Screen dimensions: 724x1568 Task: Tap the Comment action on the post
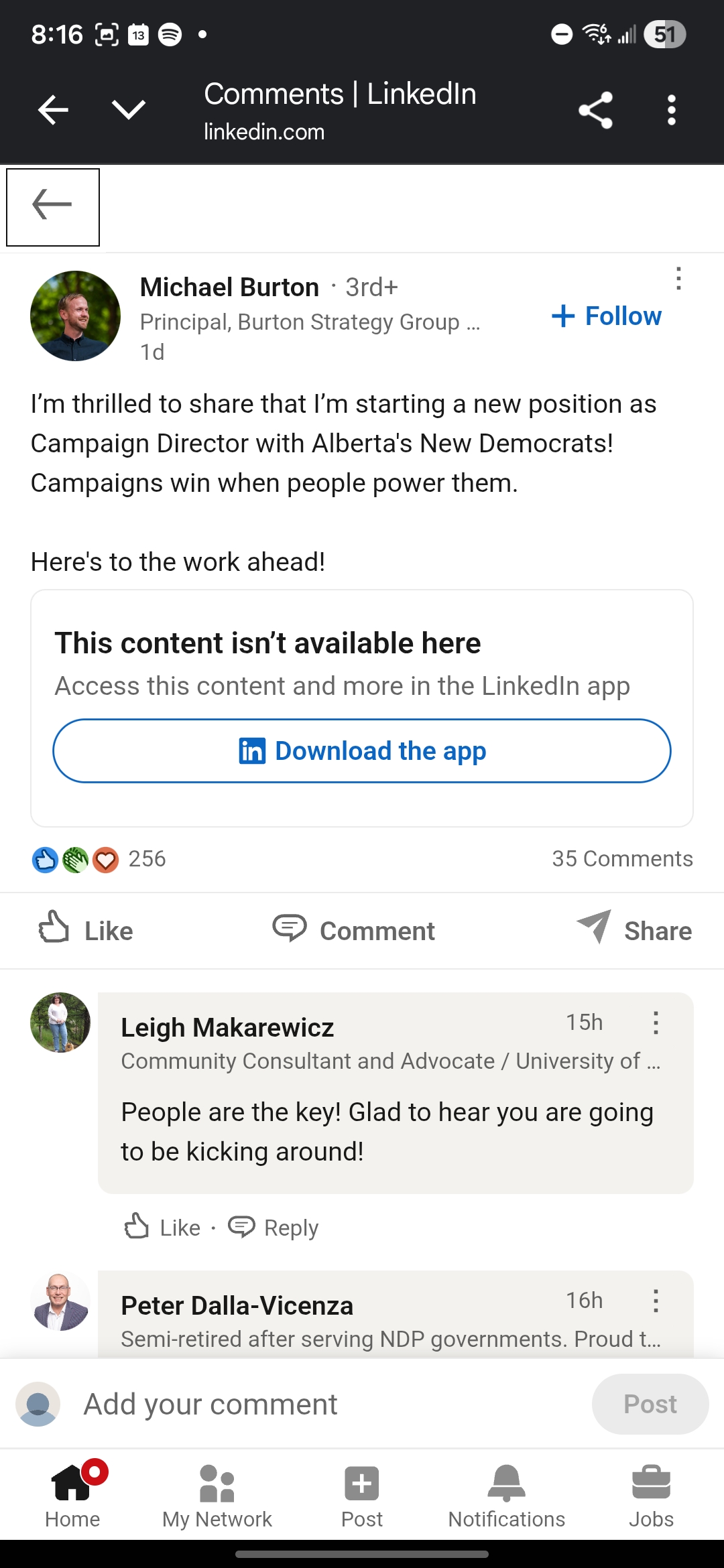coord(354,930)
